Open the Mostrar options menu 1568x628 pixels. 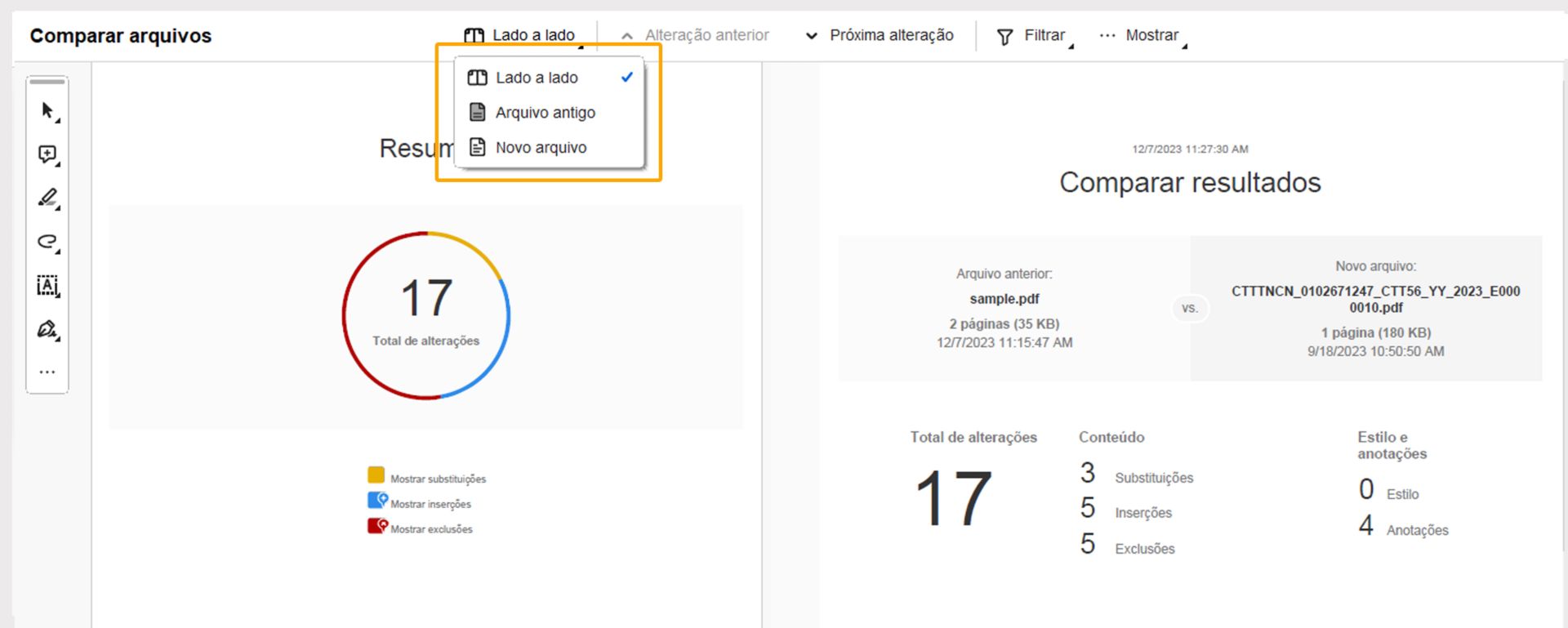pos(1143,35)
